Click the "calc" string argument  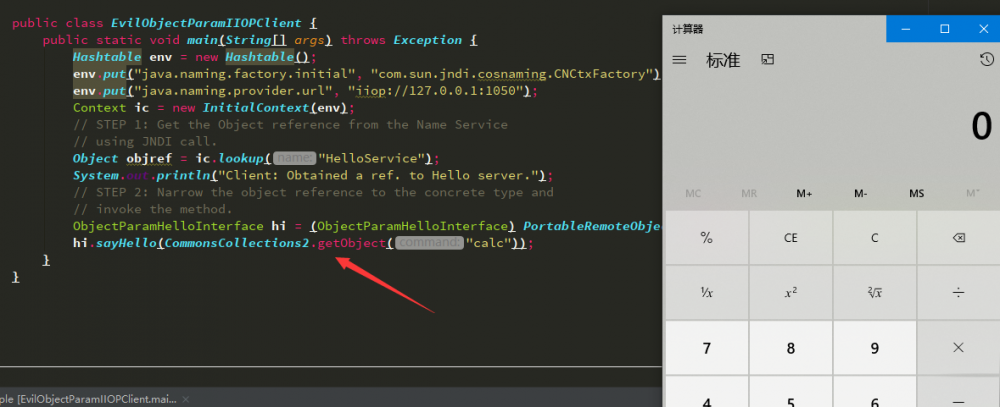coord(489,243)
